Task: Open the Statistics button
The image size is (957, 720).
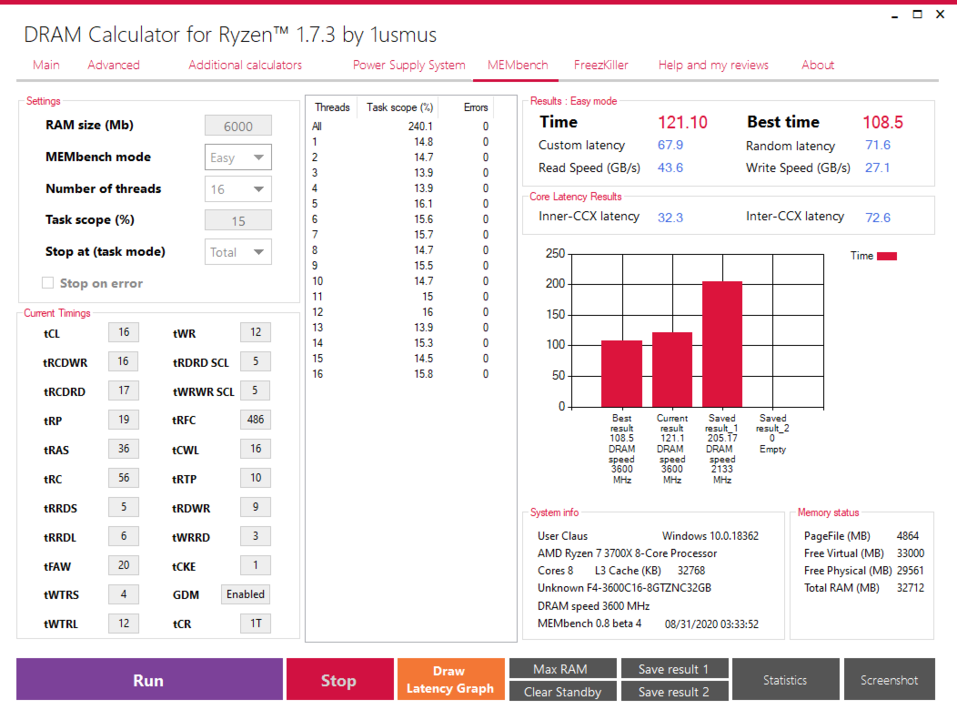Action: click(785, 680)
